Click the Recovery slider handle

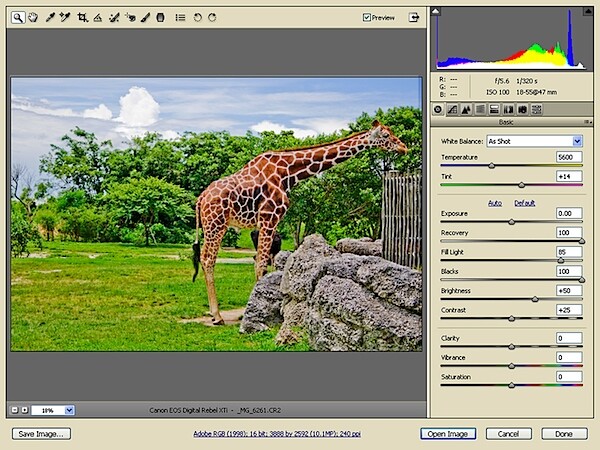[582, 241]
